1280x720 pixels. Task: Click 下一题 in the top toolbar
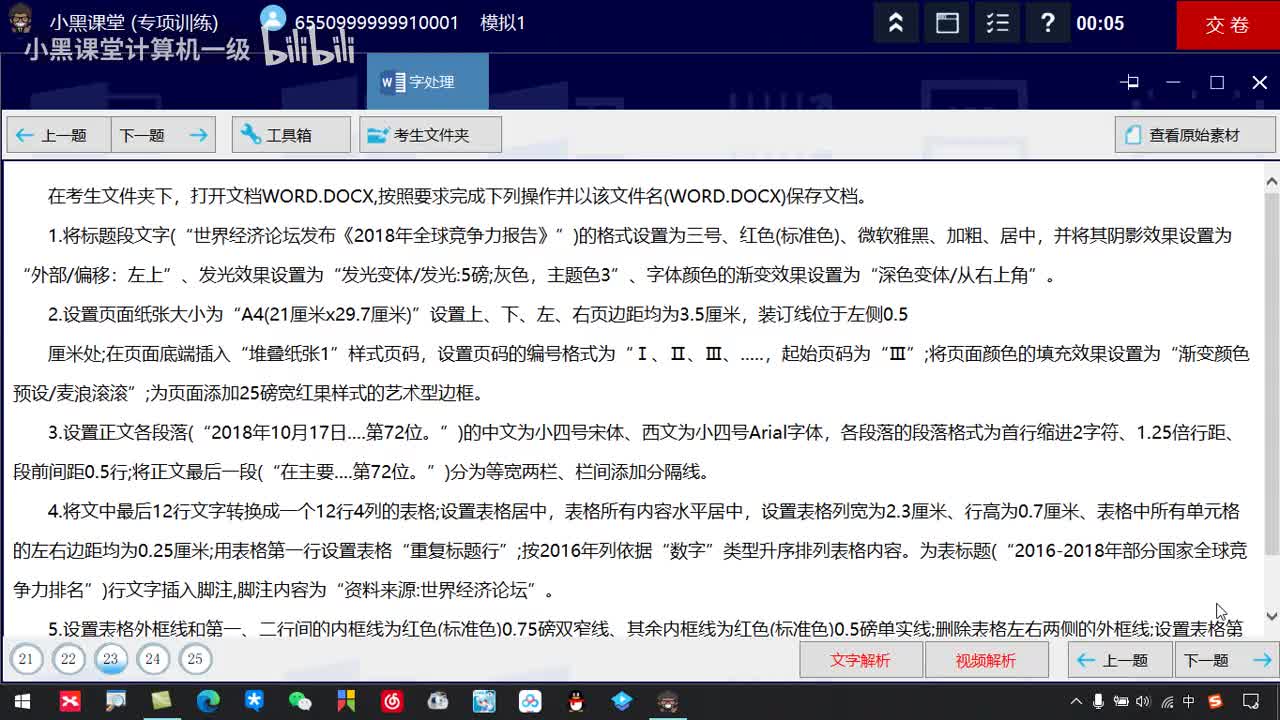click(x=163, y=135)
